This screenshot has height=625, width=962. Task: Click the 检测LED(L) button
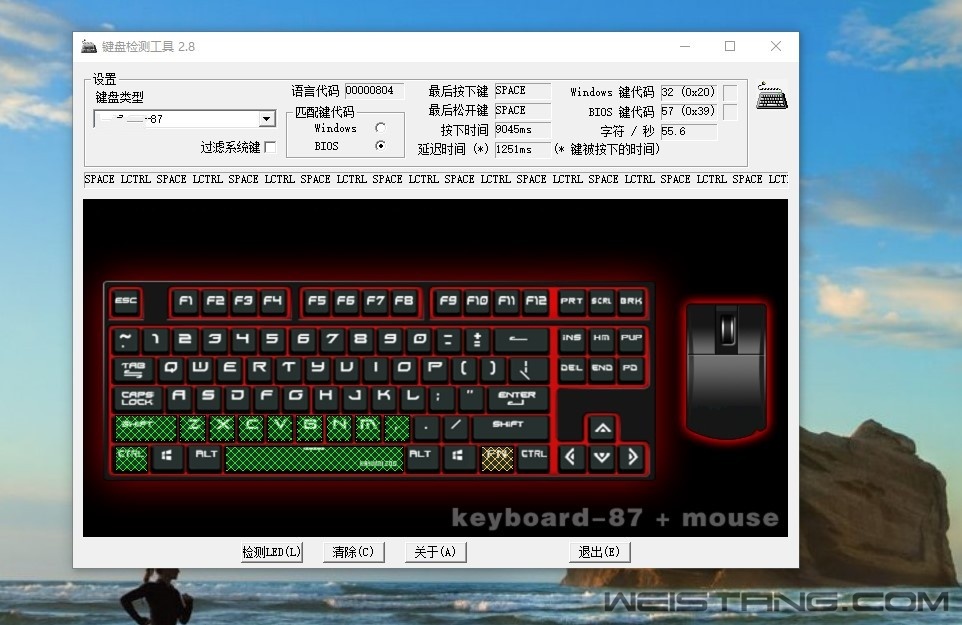click(271, 552)
